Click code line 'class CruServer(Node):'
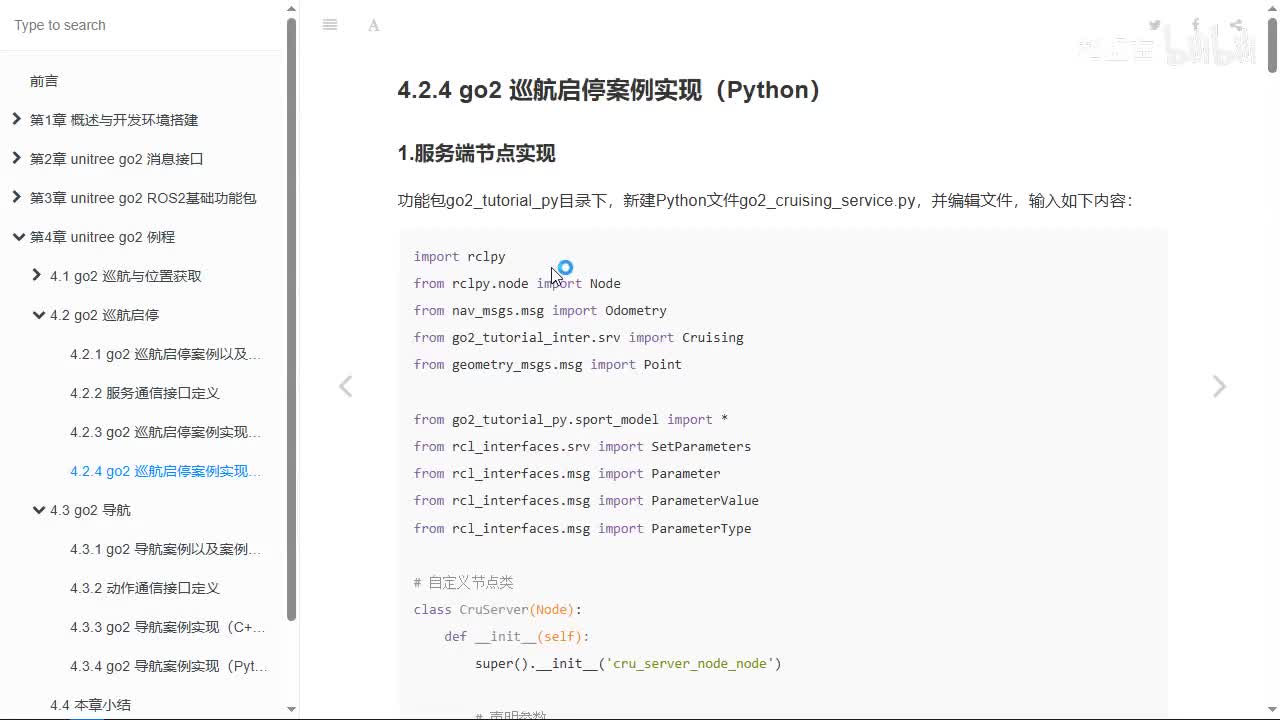The height and width of the screenshot is (720, 1280). pos(497,609)
